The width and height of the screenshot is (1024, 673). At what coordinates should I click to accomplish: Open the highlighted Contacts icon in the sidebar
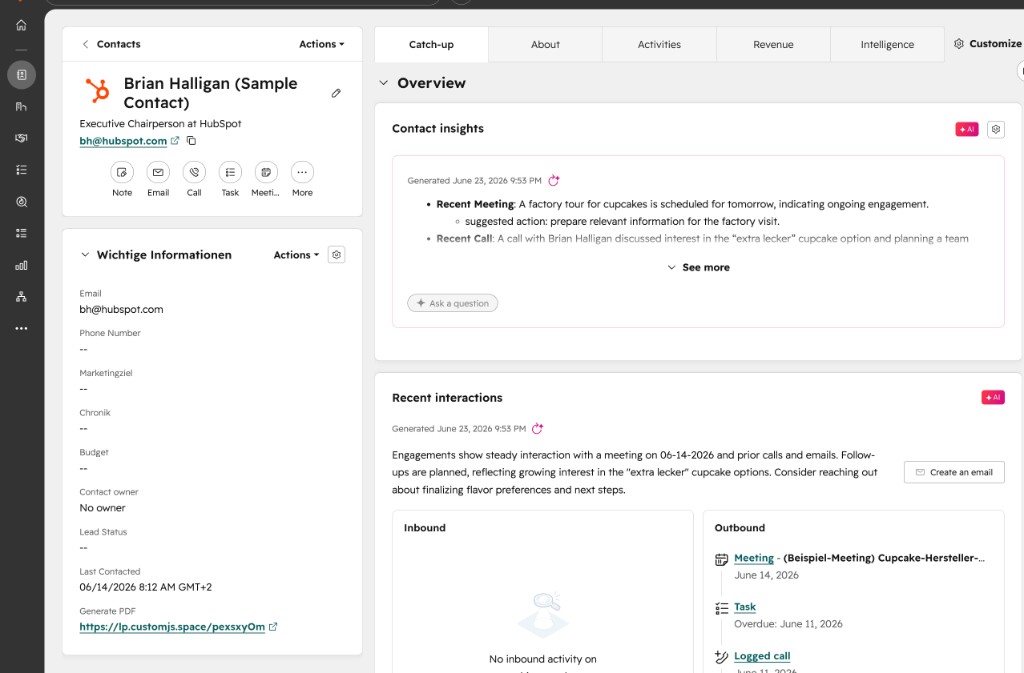coord(22,75)
